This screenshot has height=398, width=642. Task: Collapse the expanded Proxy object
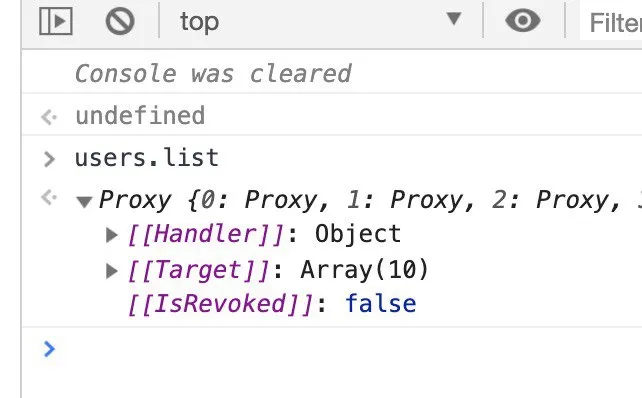(x=84, y=201)
